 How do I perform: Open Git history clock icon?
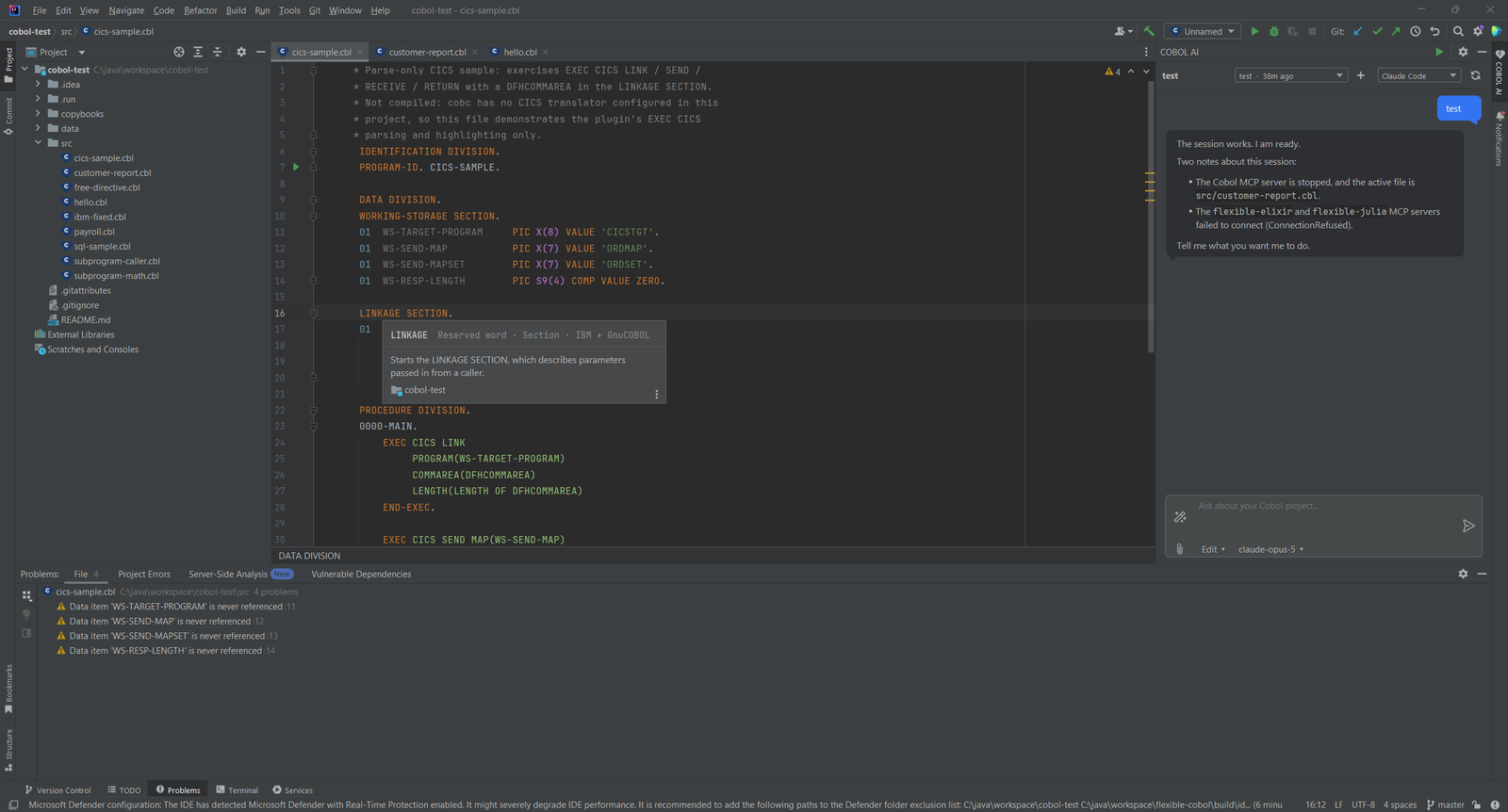tap(1415, 31)
